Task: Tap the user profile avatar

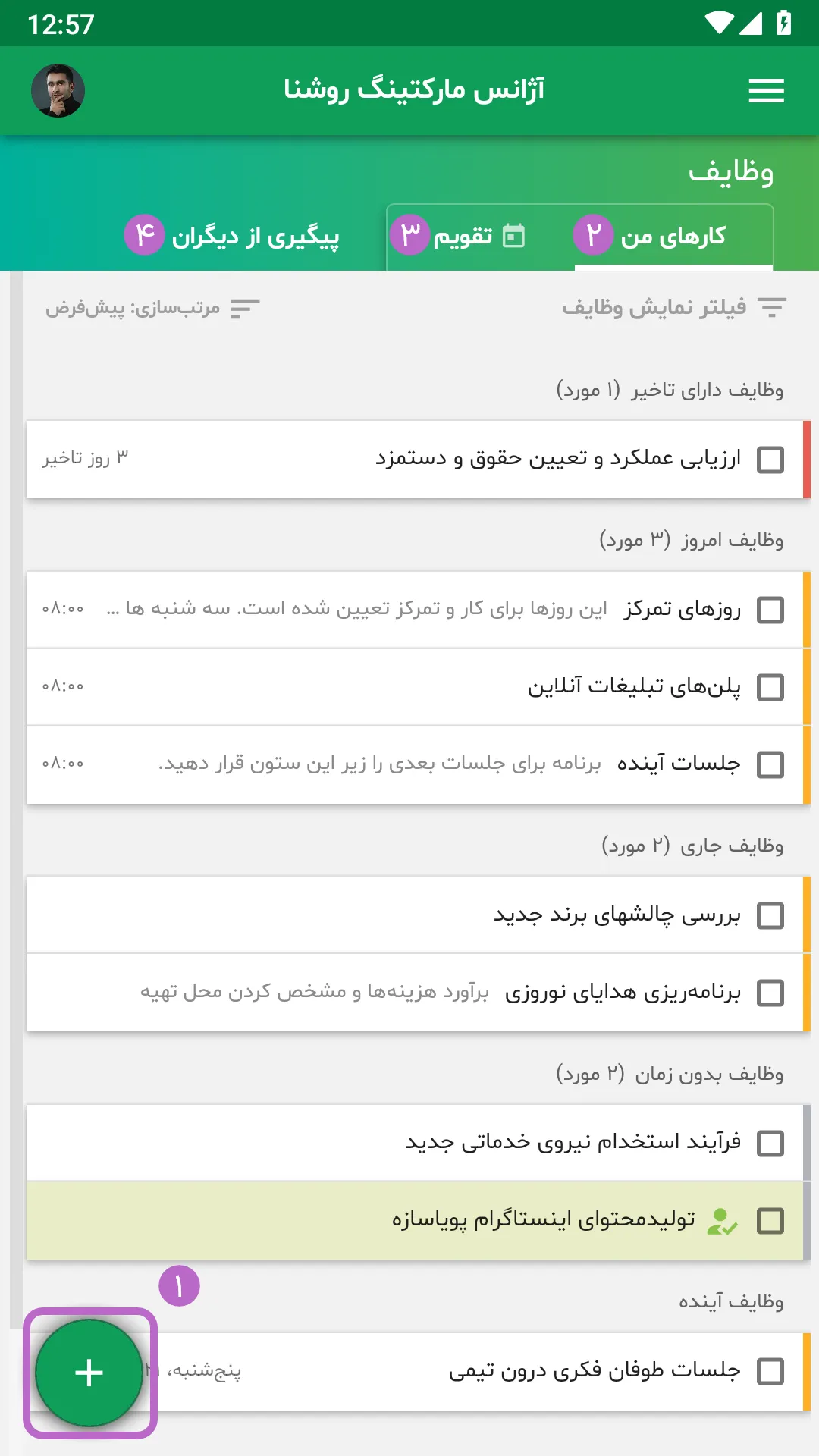Action: click(x=58, y=91)
